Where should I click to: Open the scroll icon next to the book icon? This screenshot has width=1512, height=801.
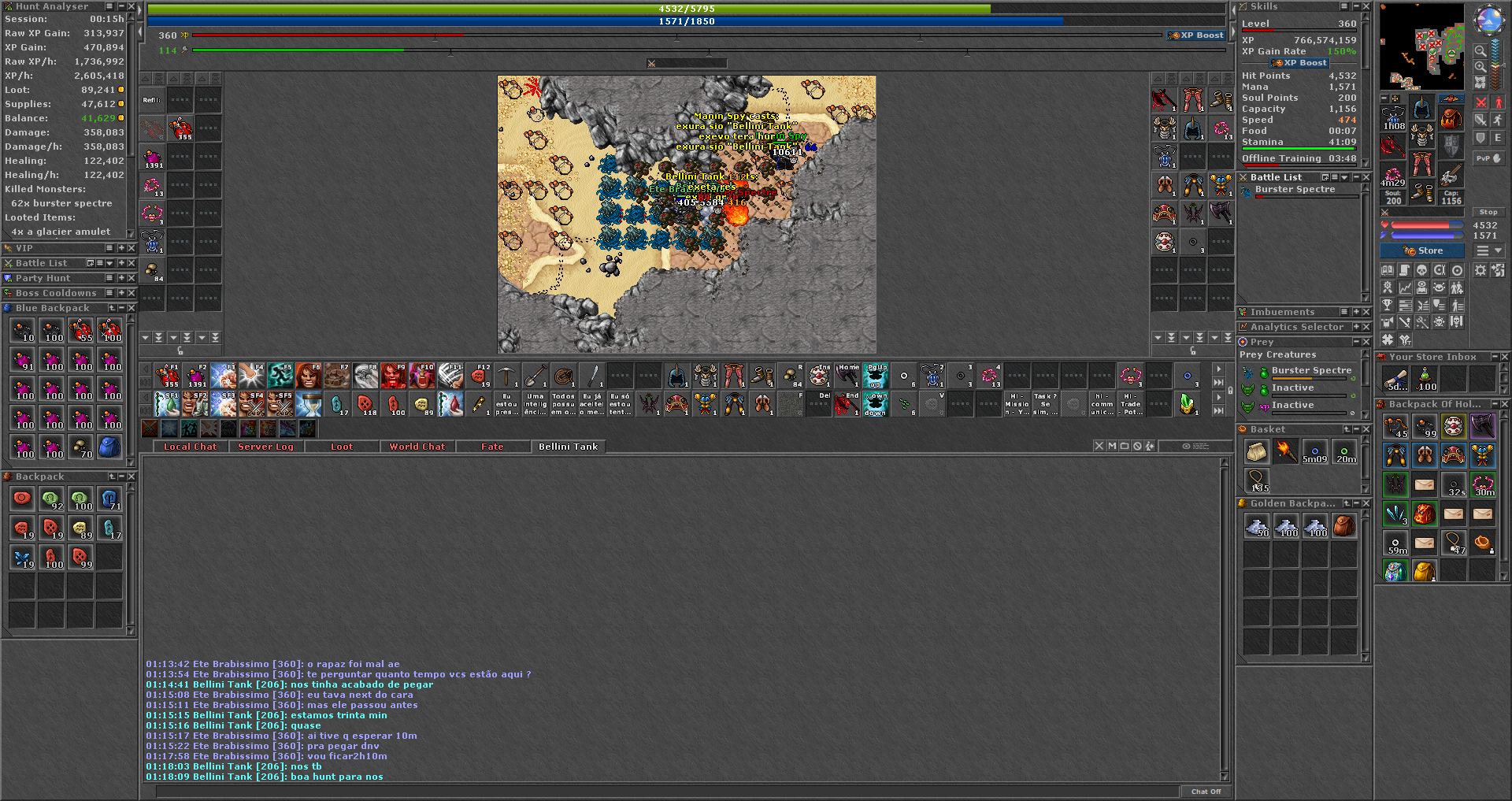pyautogui.click(x=1405, y=270)
